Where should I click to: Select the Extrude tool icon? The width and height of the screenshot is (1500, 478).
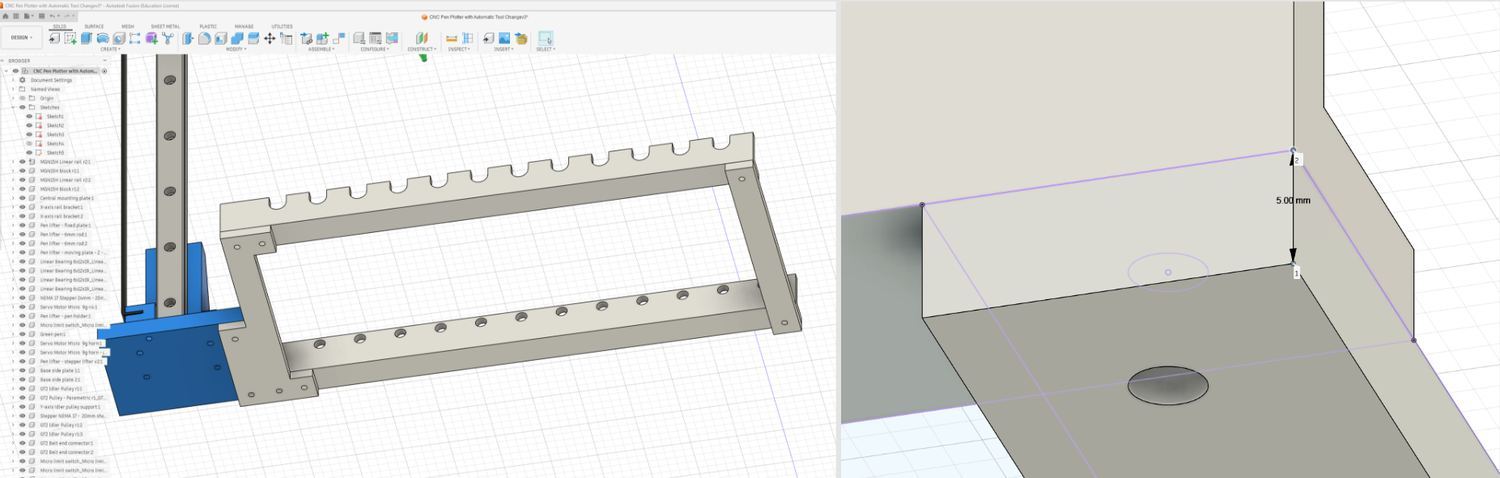(x=87, y=38)
